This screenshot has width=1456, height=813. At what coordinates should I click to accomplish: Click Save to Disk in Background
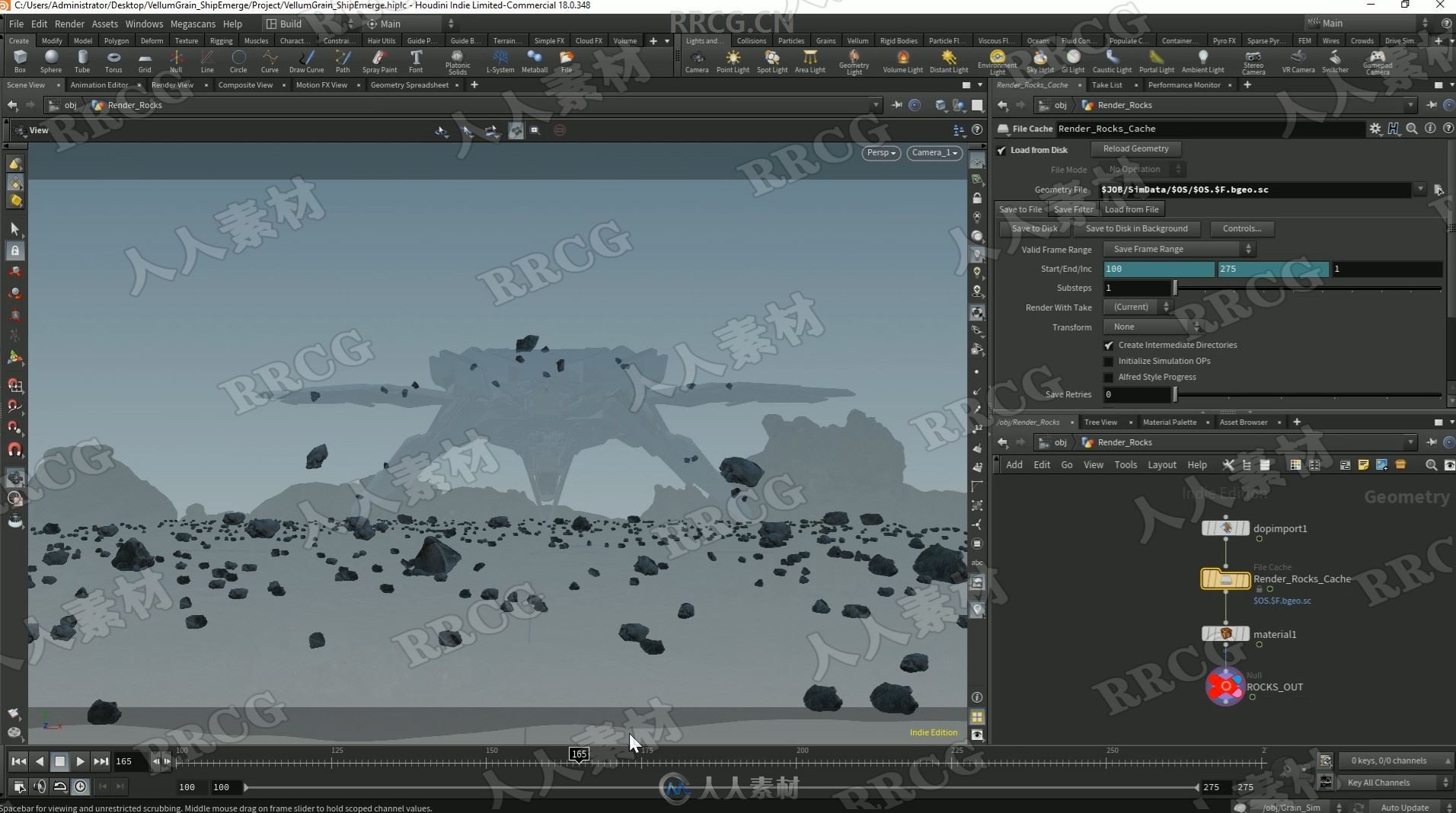1136,228
